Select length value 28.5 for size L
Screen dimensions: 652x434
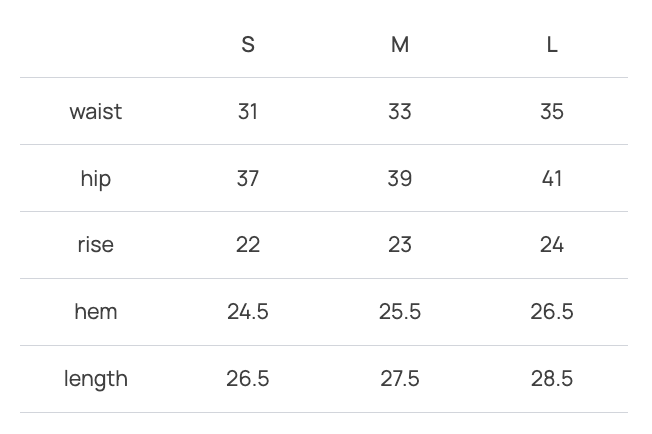coord(552,379)
